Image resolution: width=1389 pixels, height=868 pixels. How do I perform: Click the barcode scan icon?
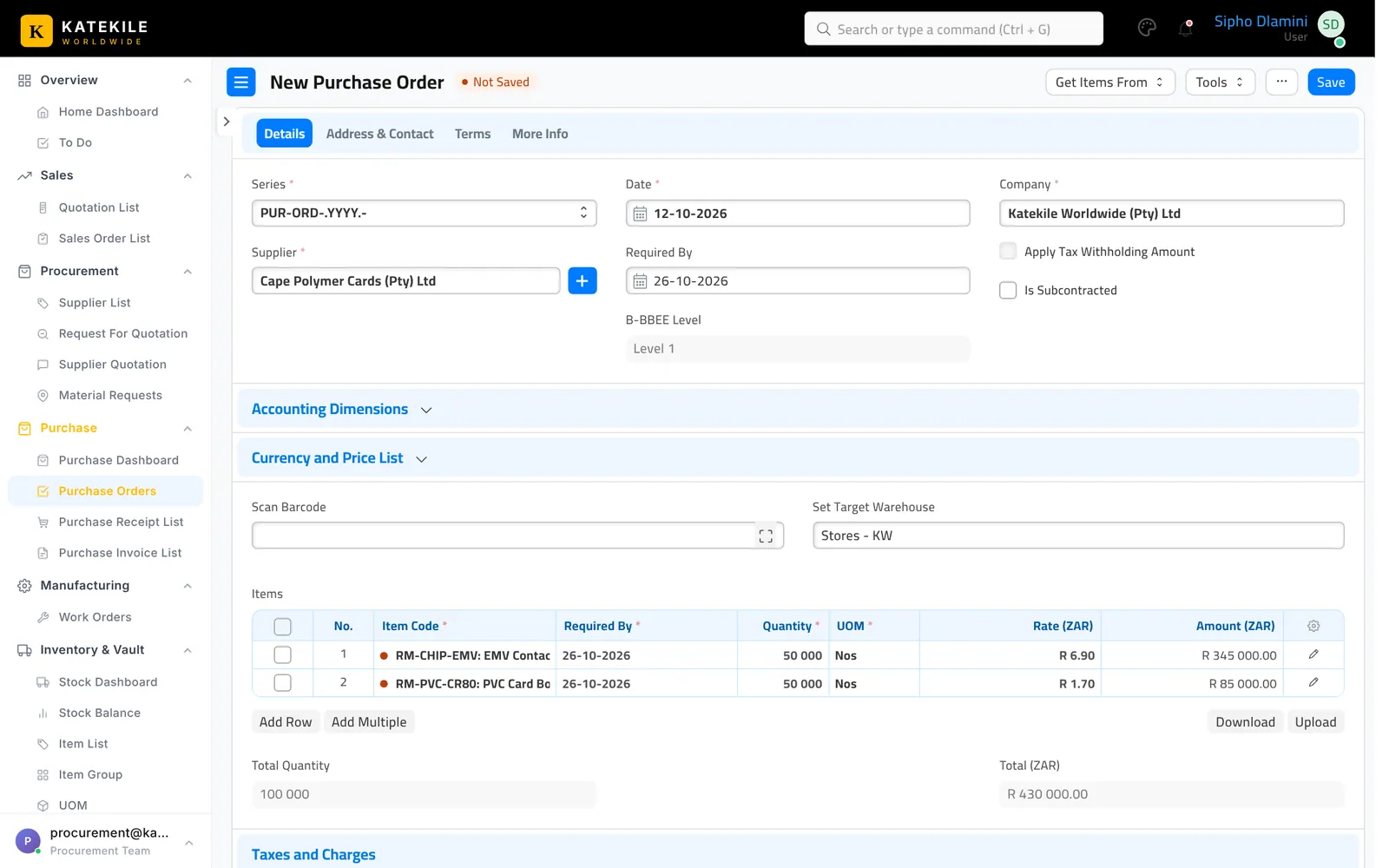point(766,536)
